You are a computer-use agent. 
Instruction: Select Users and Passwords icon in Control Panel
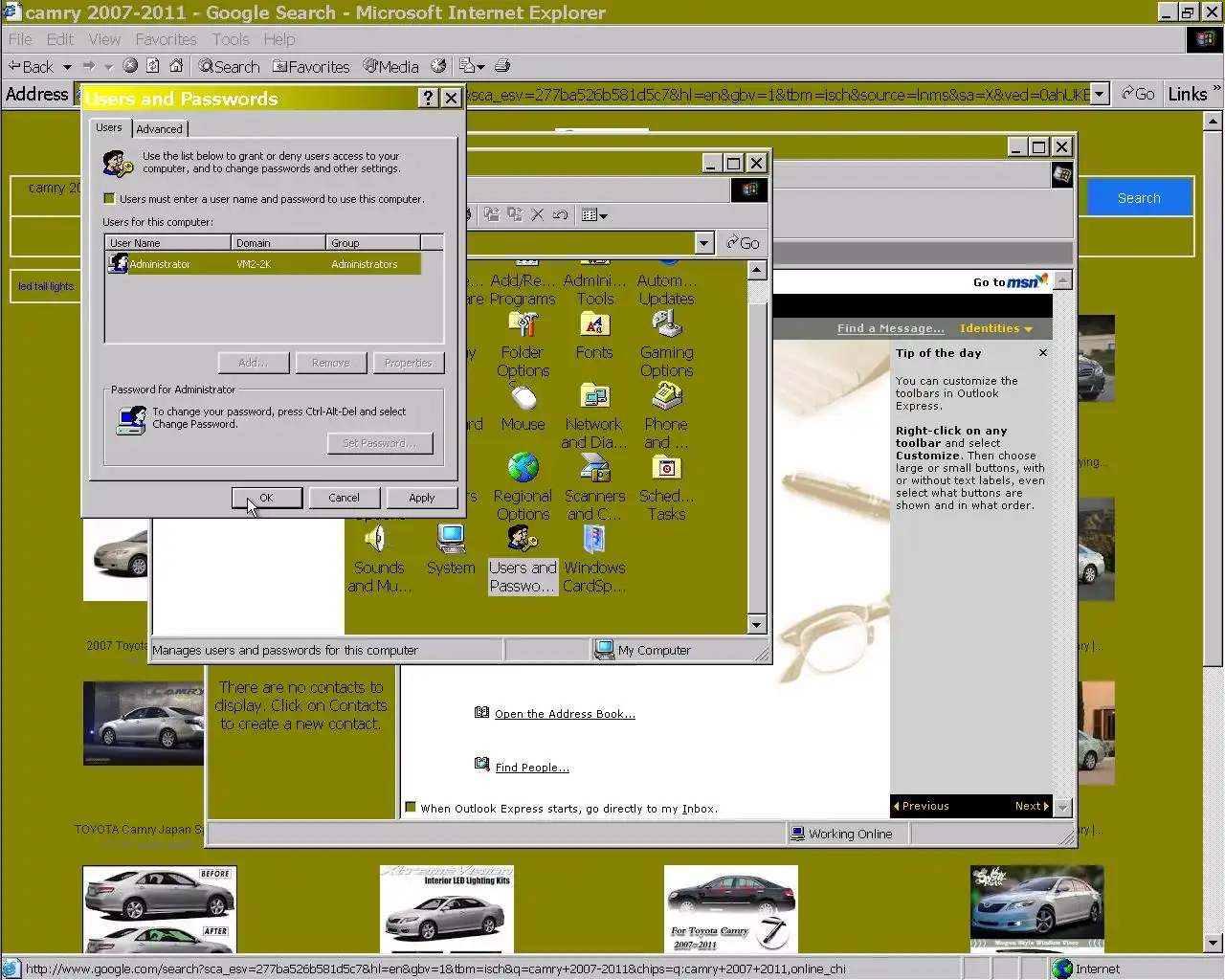(x=523, y=559)
